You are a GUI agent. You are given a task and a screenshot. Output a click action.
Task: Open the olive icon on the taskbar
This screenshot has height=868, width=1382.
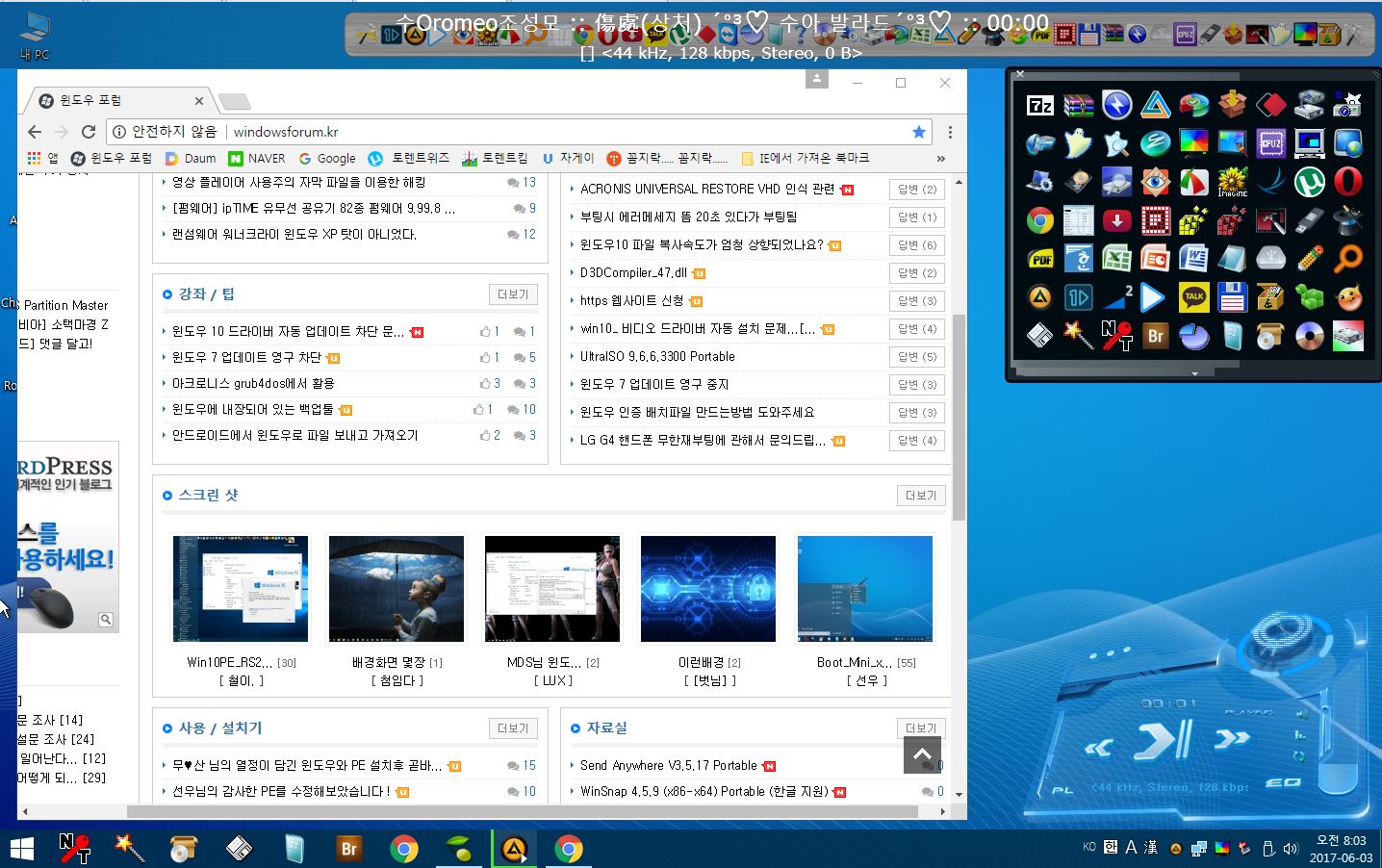460,849
